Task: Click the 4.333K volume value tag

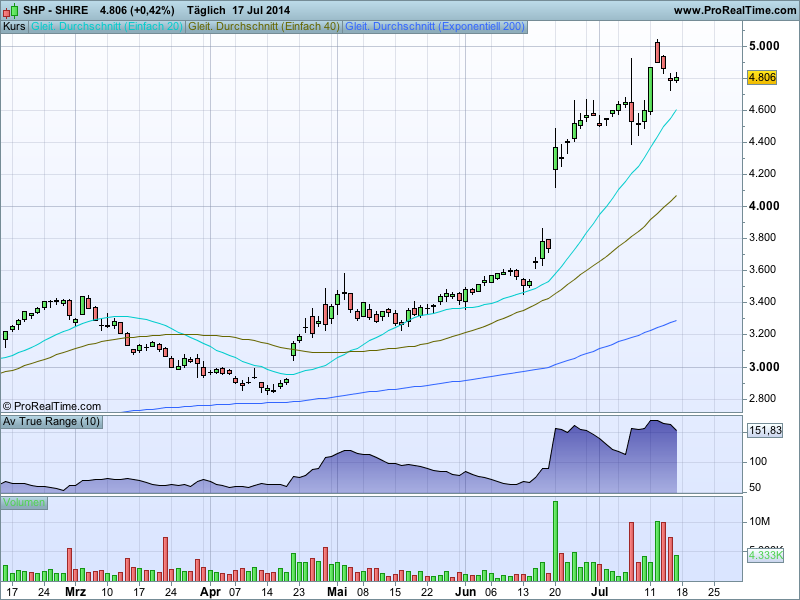Action: point(765,555)
